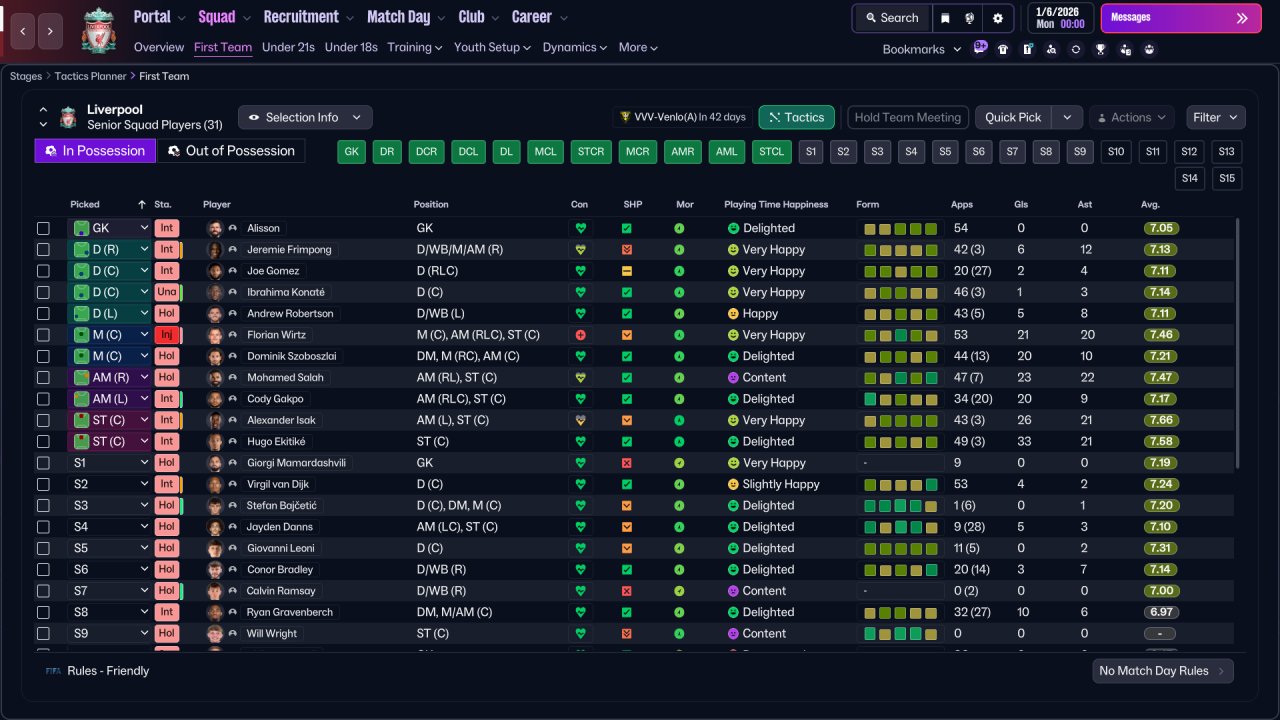Open the bookmark icon next to Search
This screenshot has width=1280, height=720.
point(945,18)
